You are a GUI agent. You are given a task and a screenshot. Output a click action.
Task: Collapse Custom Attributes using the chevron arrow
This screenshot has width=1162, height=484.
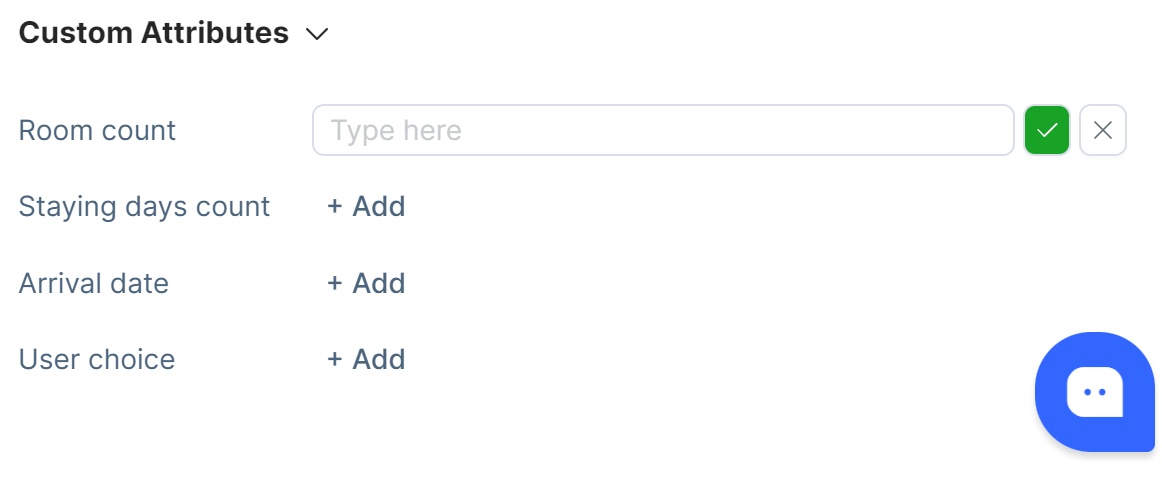[317, 34]
